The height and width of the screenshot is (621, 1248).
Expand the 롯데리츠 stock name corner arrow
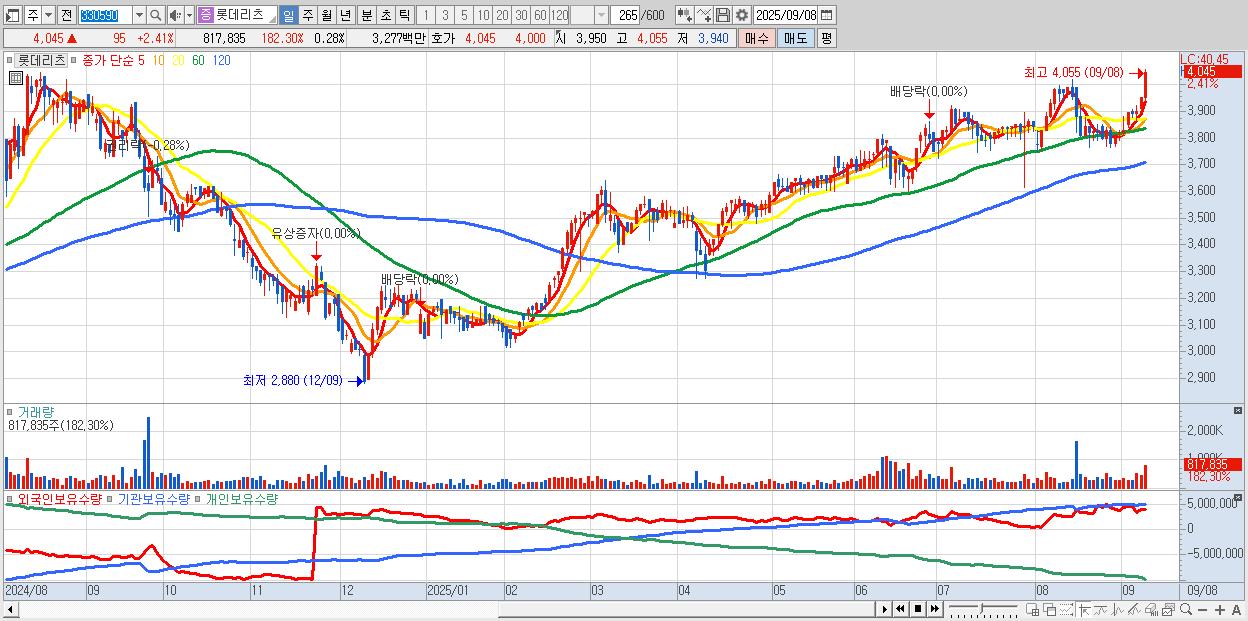click(x=272, y=20)
